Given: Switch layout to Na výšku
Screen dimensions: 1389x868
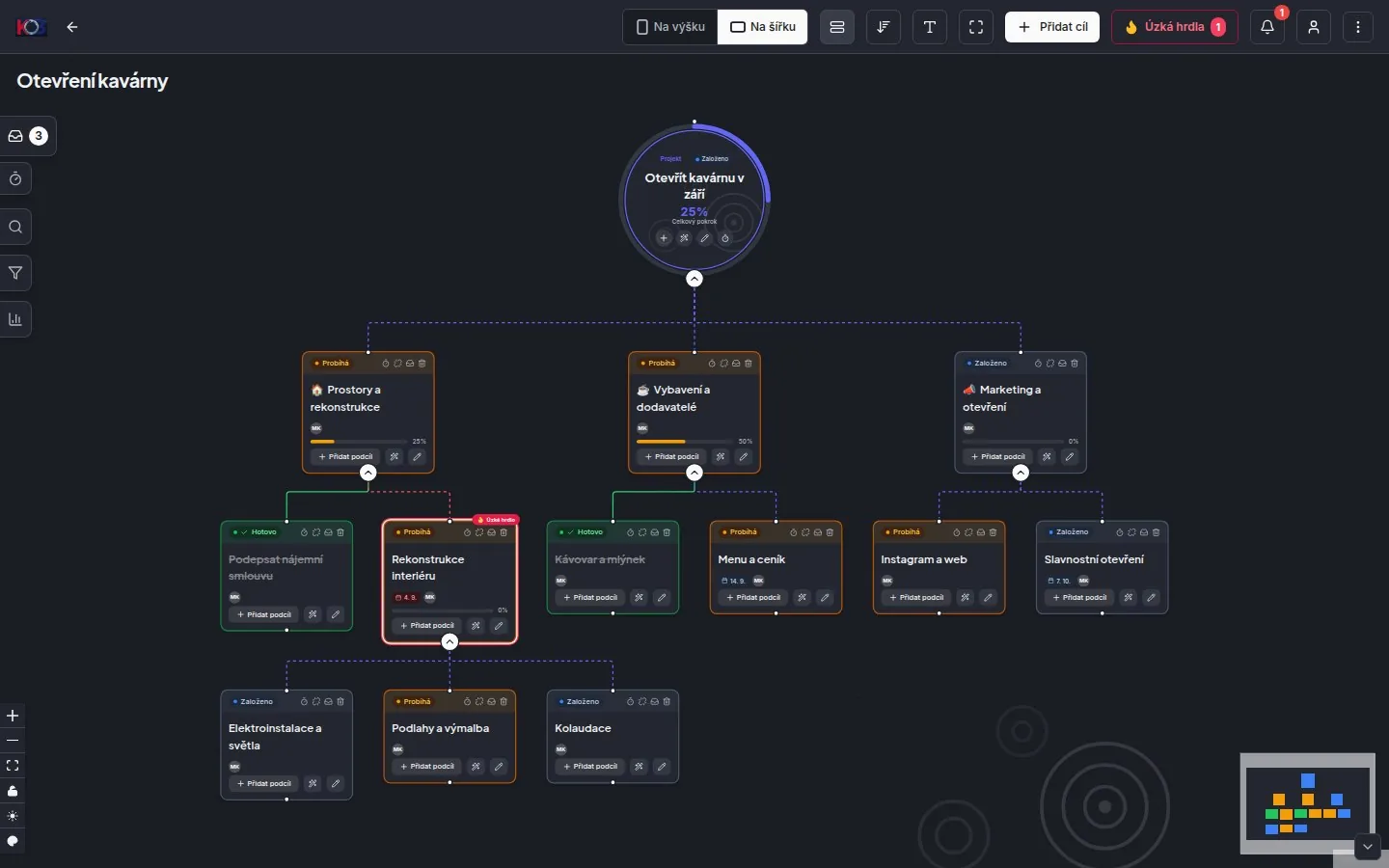Looking at the screenshot, I should tap(670, 27).
